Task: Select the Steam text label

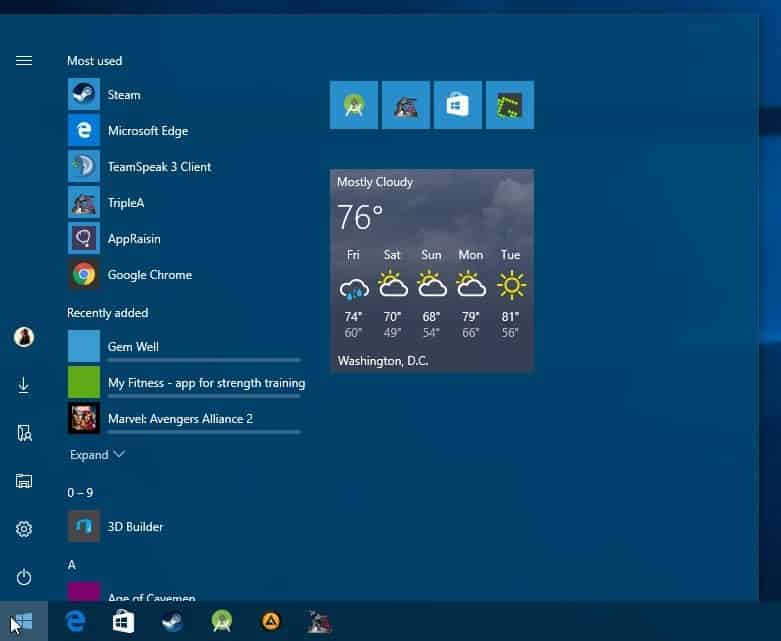Action: [124, 95]
